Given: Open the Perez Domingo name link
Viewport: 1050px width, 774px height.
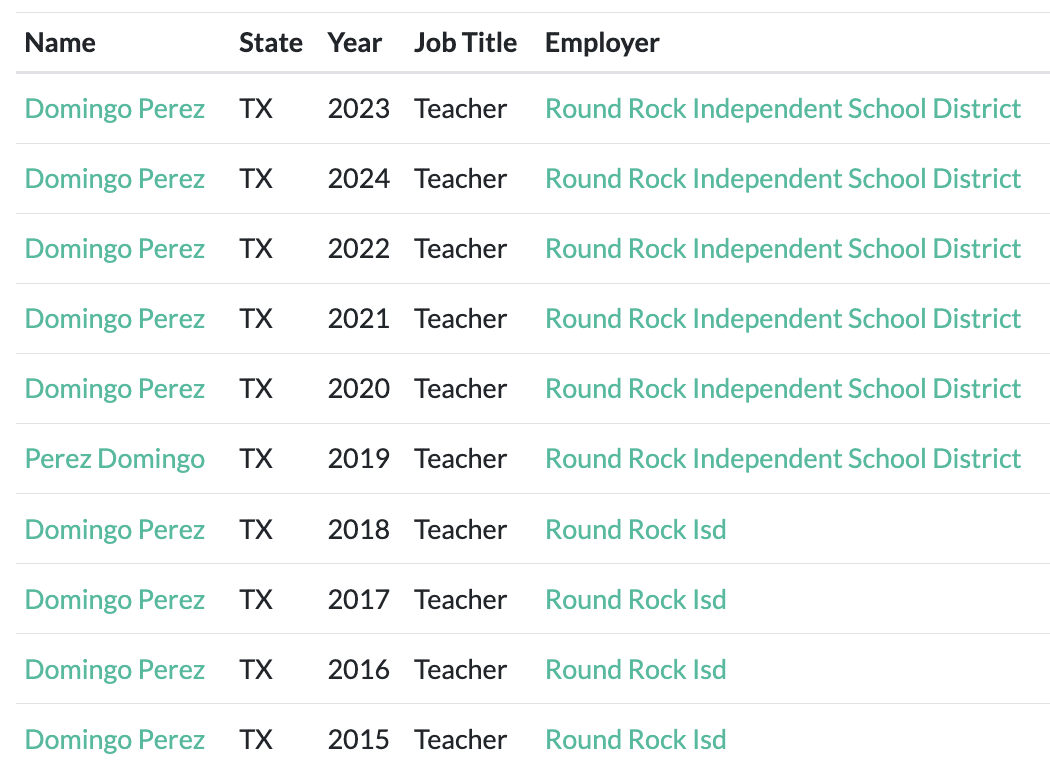Looking at the screenshot, I should pyautogui.click(x=114, y=459).
